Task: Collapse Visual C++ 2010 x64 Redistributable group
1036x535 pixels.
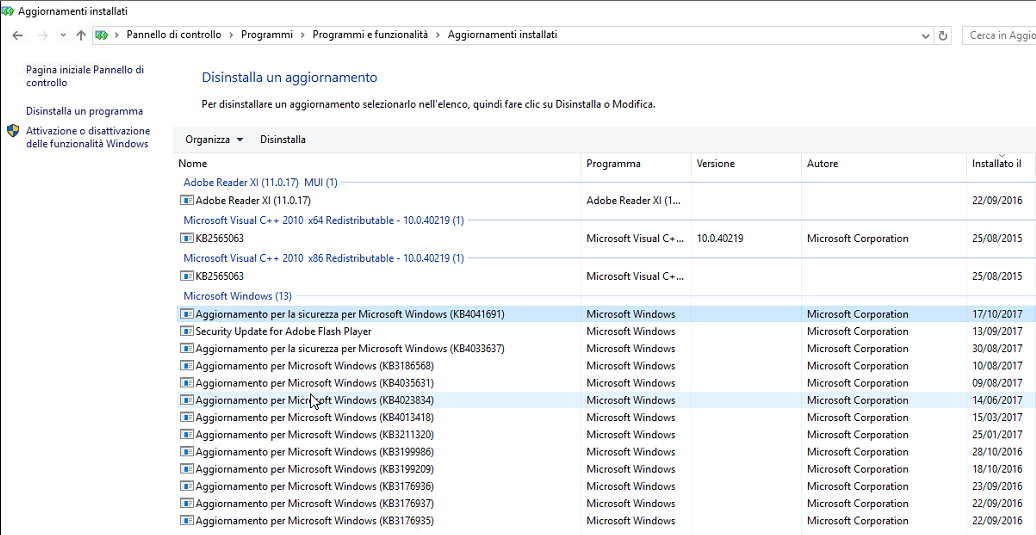Action: click(324, 220)
